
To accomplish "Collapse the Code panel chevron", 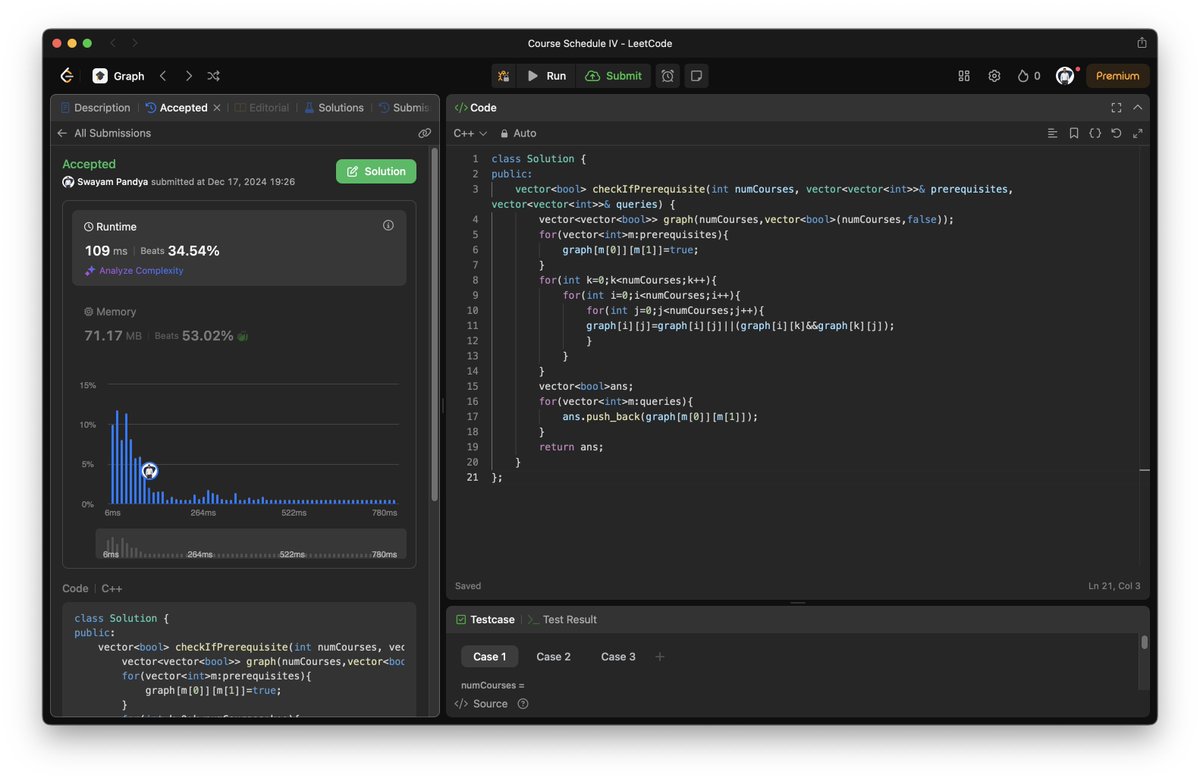I will click(x=1137, y=108).
